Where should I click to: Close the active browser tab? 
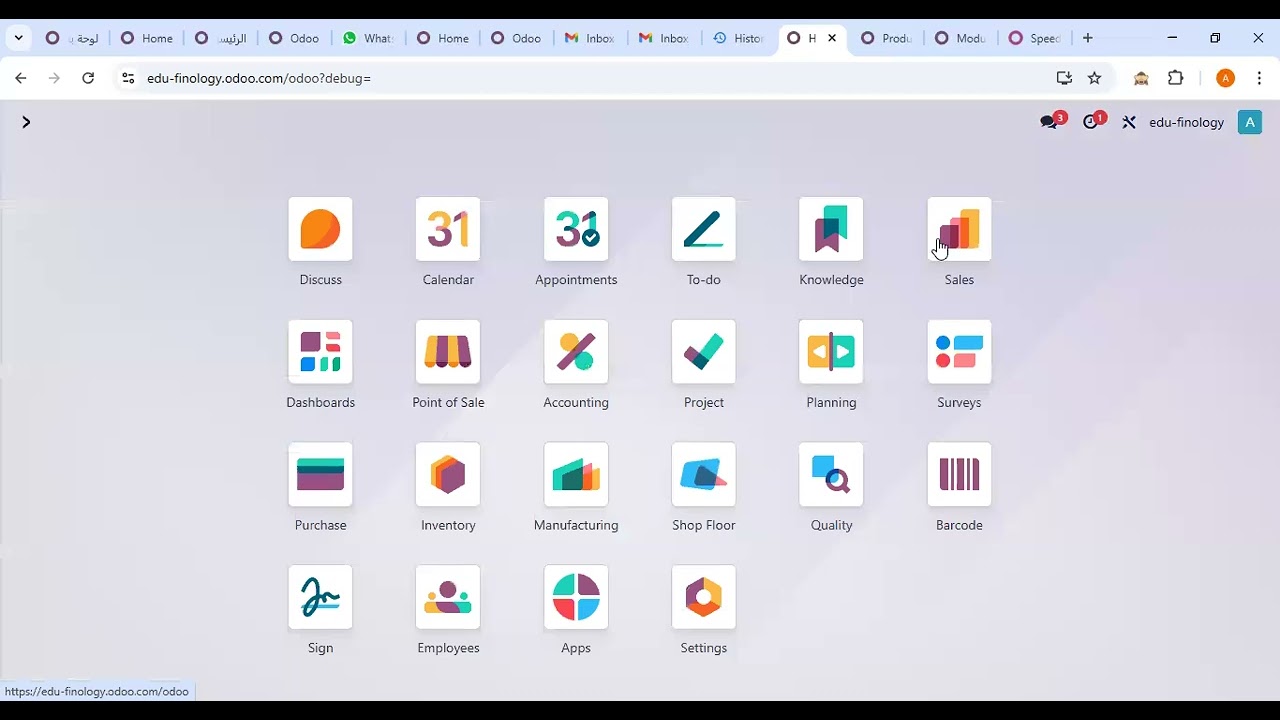(832, 38)
